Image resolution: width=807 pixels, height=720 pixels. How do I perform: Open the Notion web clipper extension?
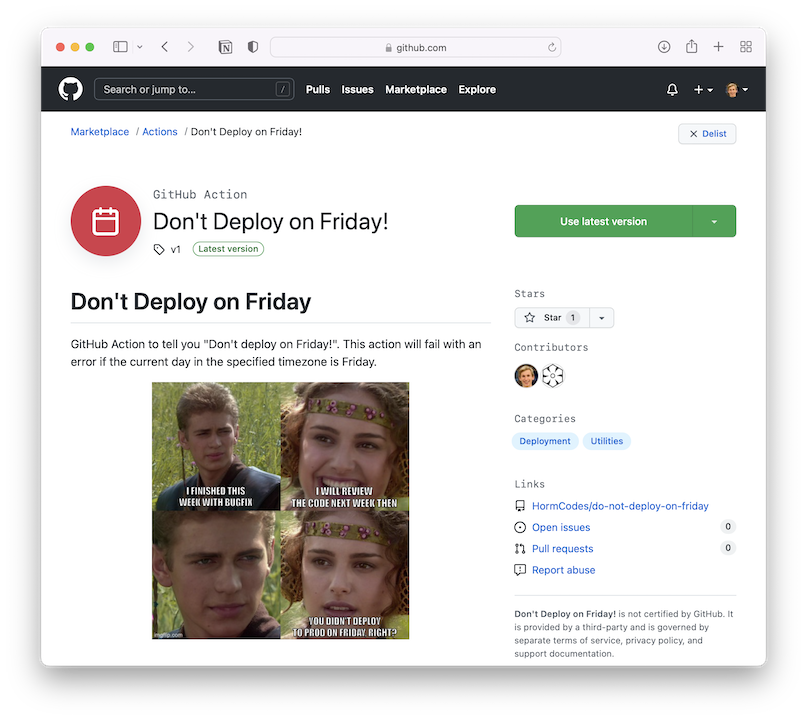(225, 47)
